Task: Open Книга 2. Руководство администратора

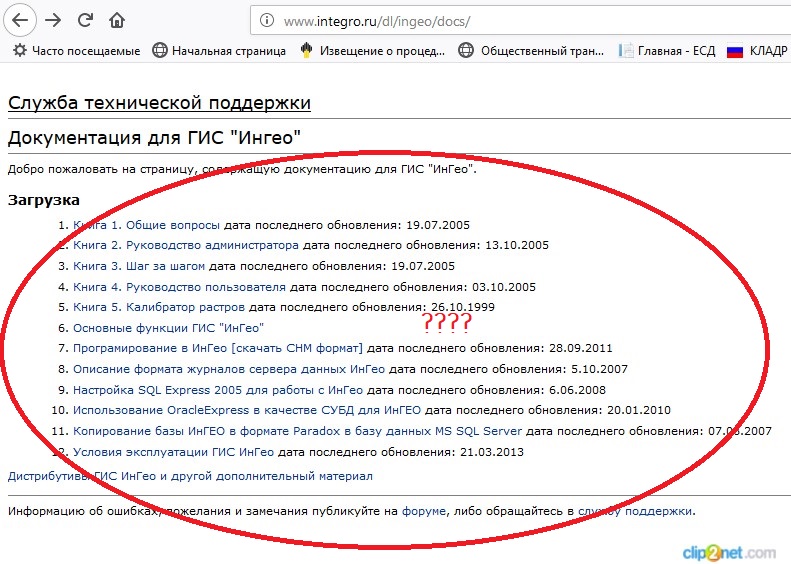Action: pos(186,245)
